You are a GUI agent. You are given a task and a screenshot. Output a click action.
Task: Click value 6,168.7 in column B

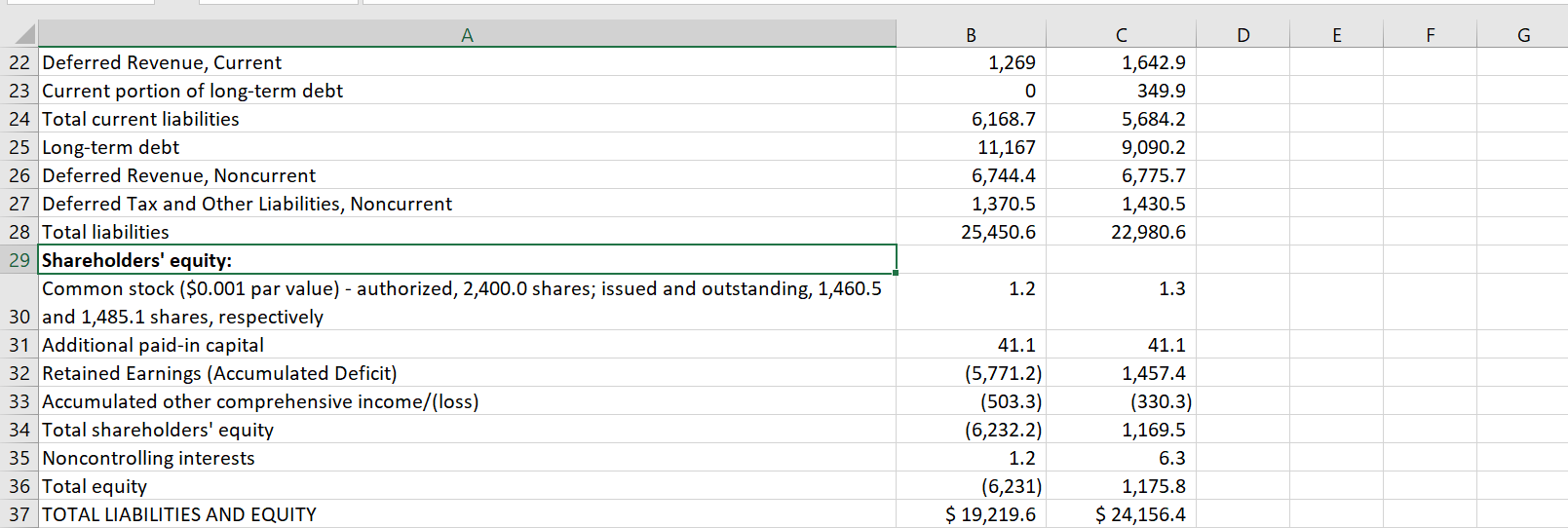click(971, 119)
